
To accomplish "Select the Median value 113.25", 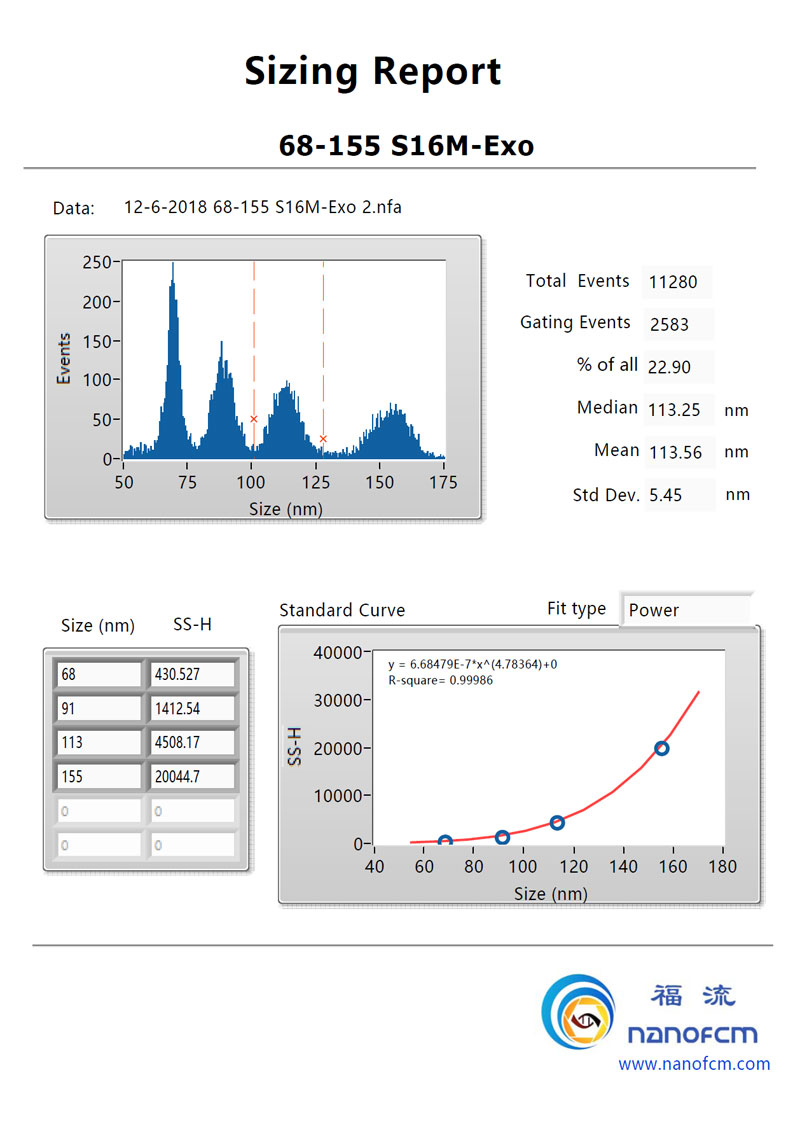I will point(678,410).
